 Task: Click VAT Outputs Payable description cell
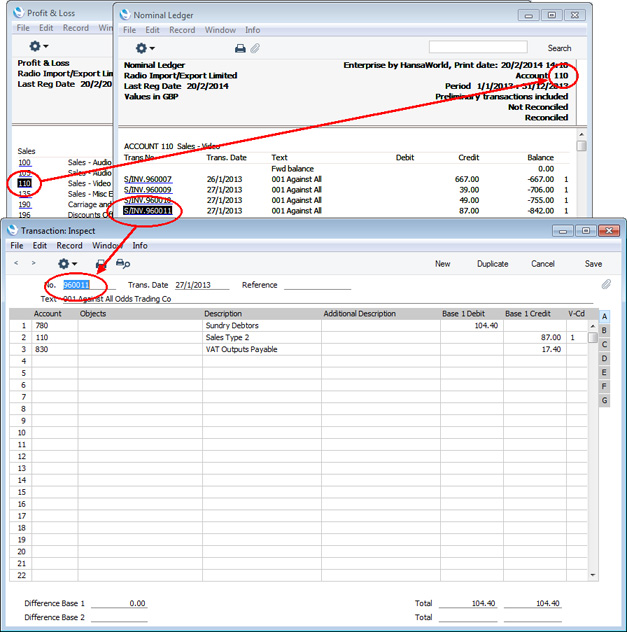click(262, 349)
